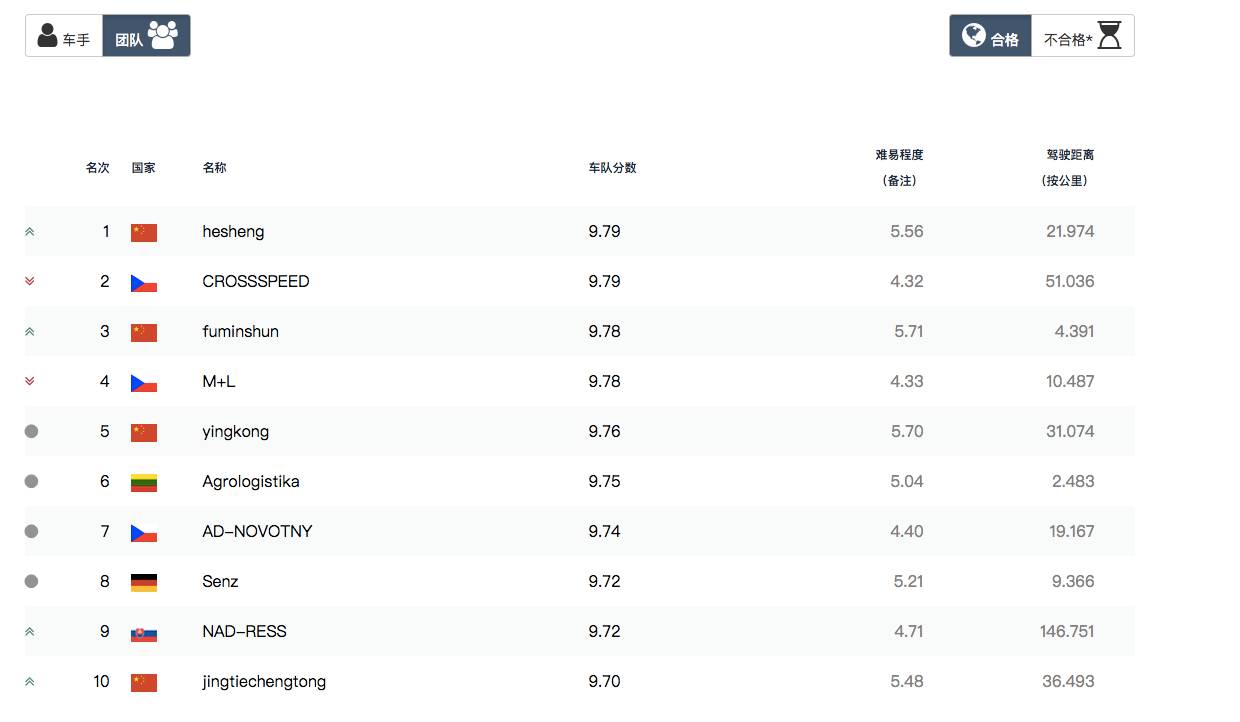Viewport: 1240px width, 722px height.
Task: Select M+L's difficulty value 4.33
Action: [x=907, y=381]
